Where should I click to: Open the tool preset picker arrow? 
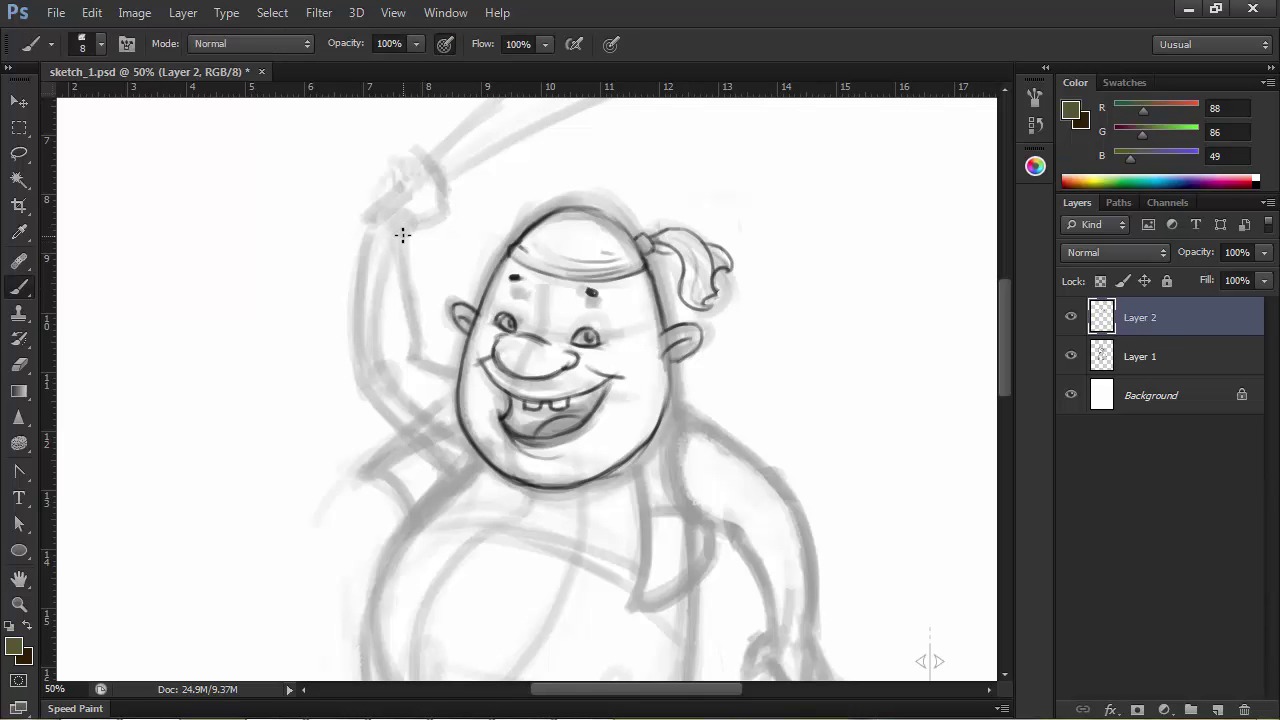point(51,44)
